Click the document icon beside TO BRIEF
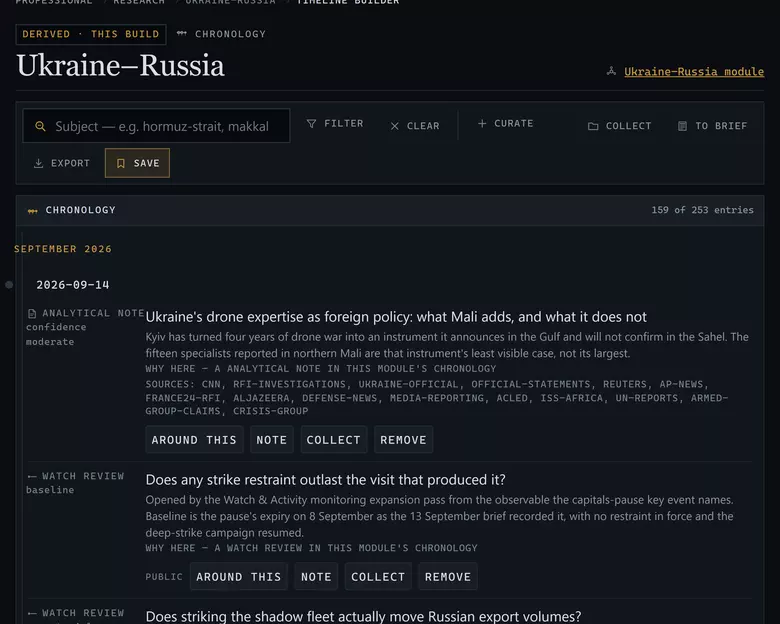This screenshot has height=624, width=780. (x=682, y=126)
